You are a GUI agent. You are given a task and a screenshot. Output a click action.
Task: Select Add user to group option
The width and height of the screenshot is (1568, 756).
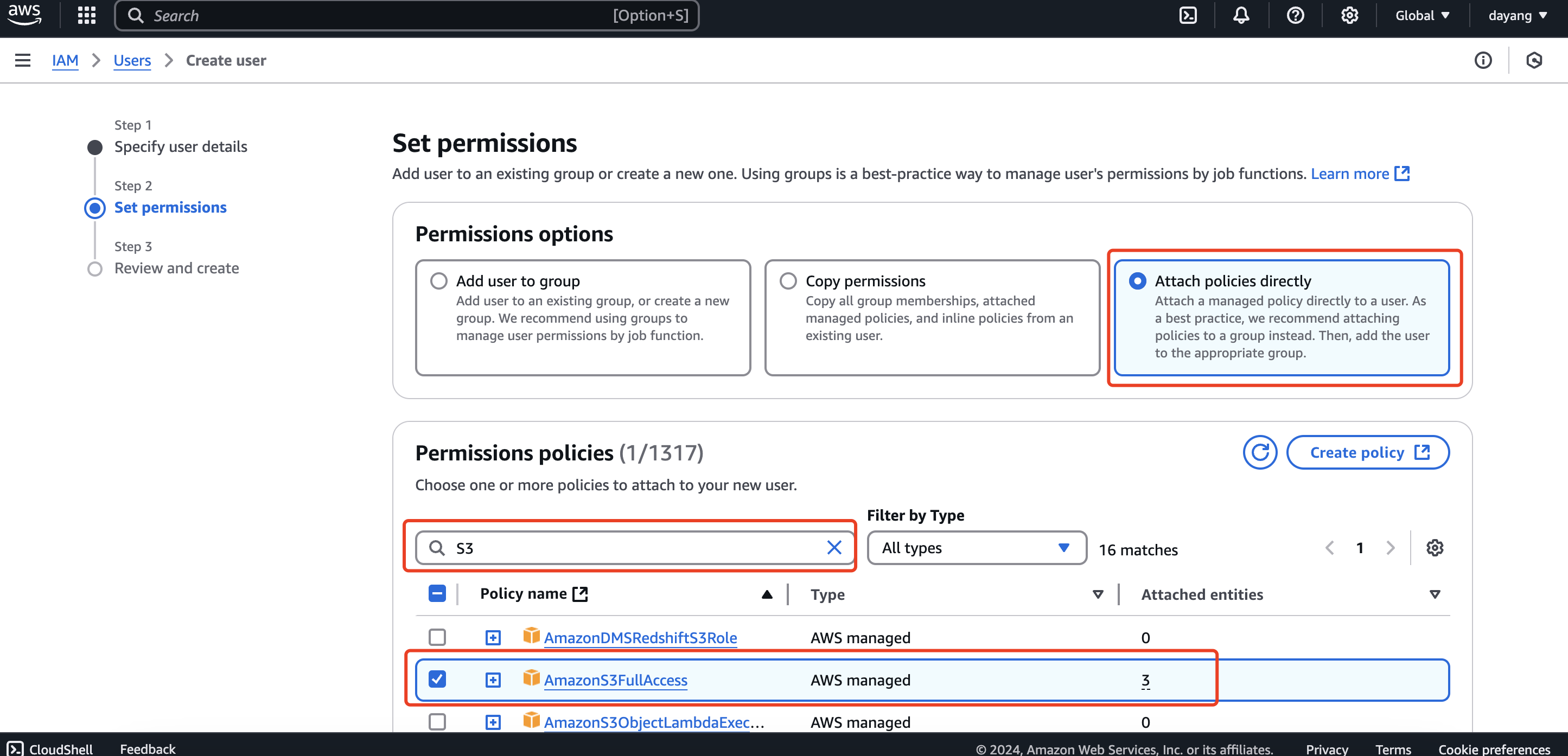439,280
